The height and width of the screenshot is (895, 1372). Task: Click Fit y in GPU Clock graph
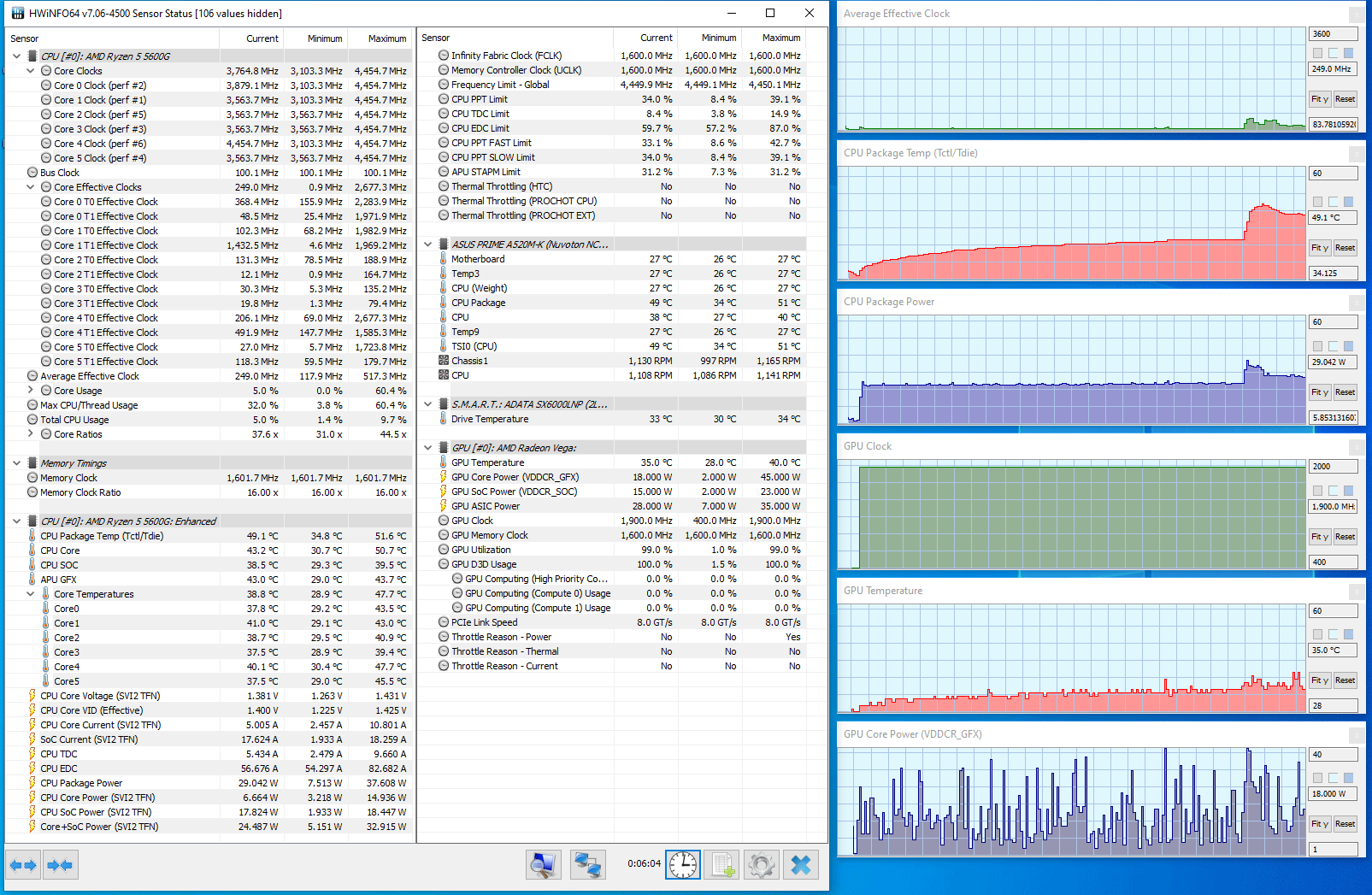(1320, 537)
